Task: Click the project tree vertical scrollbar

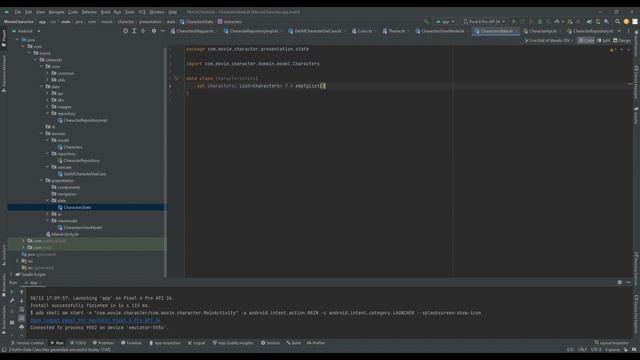Action: [166, 163]
